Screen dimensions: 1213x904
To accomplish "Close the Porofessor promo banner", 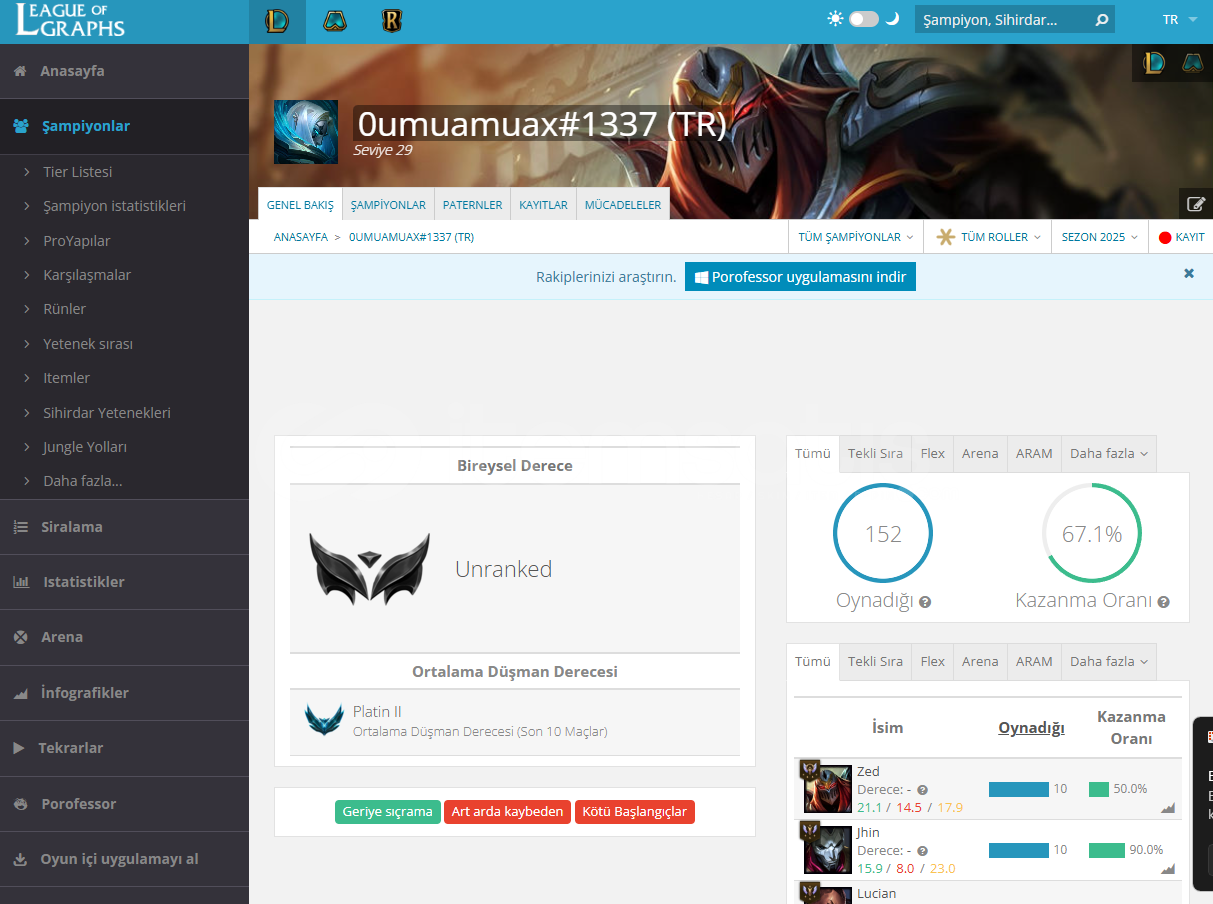I will 1189,273.
